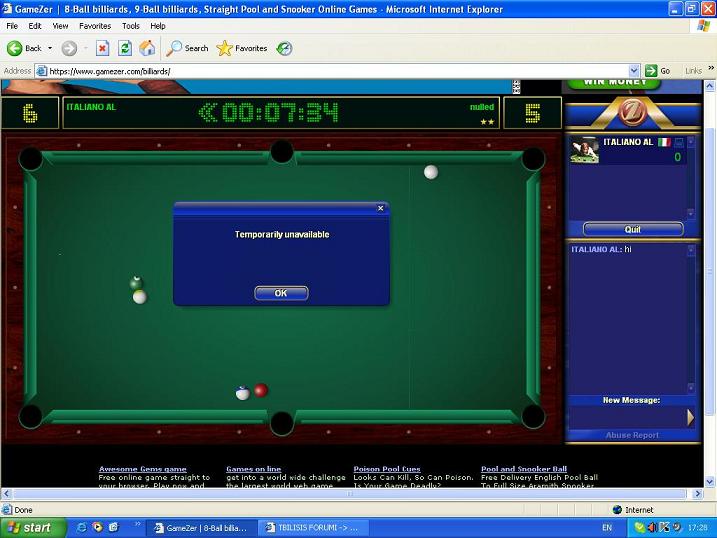717x538 pixels.
Task: Click the page icon in address bar
Action: click(41, 71)
